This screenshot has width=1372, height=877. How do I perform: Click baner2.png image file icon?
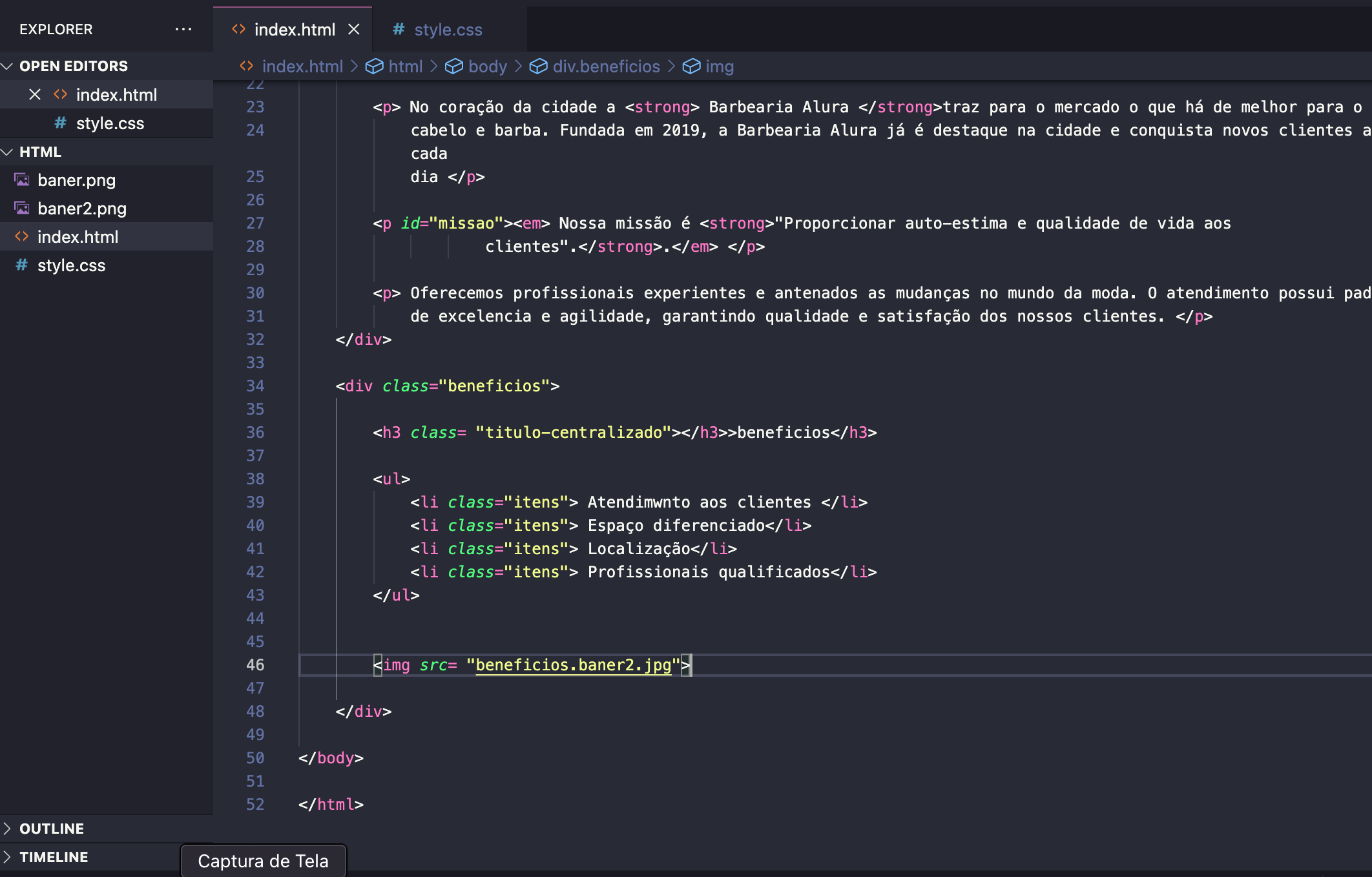22,208
